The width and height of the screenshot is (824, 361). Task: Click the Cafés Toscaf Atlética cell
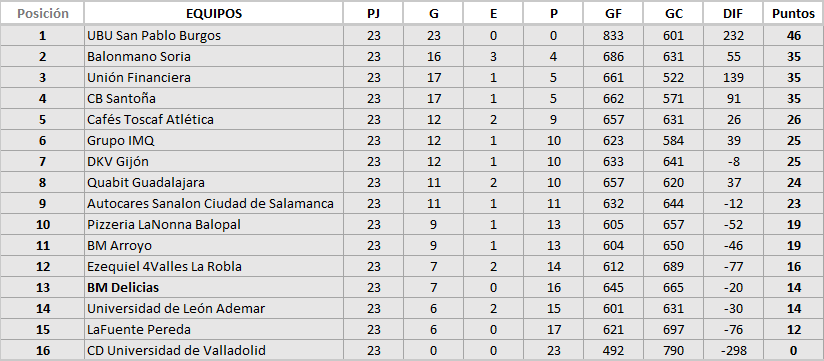click(213, 120)
